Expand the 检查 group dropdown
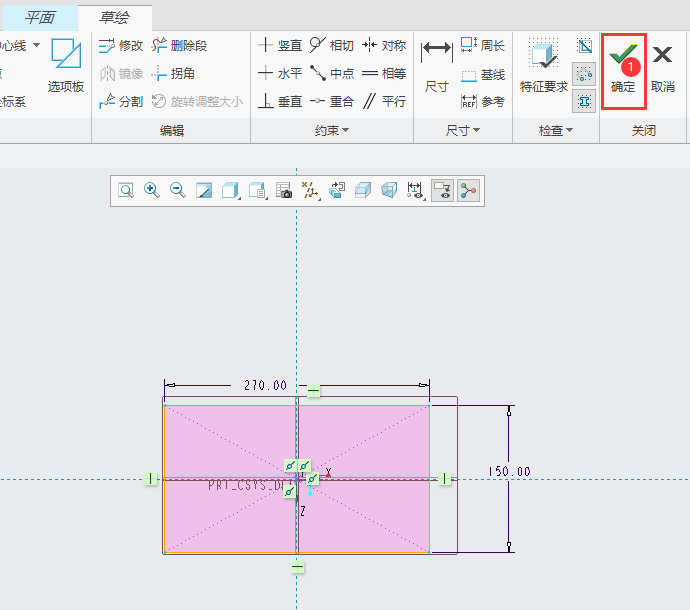 pos(556,130)
